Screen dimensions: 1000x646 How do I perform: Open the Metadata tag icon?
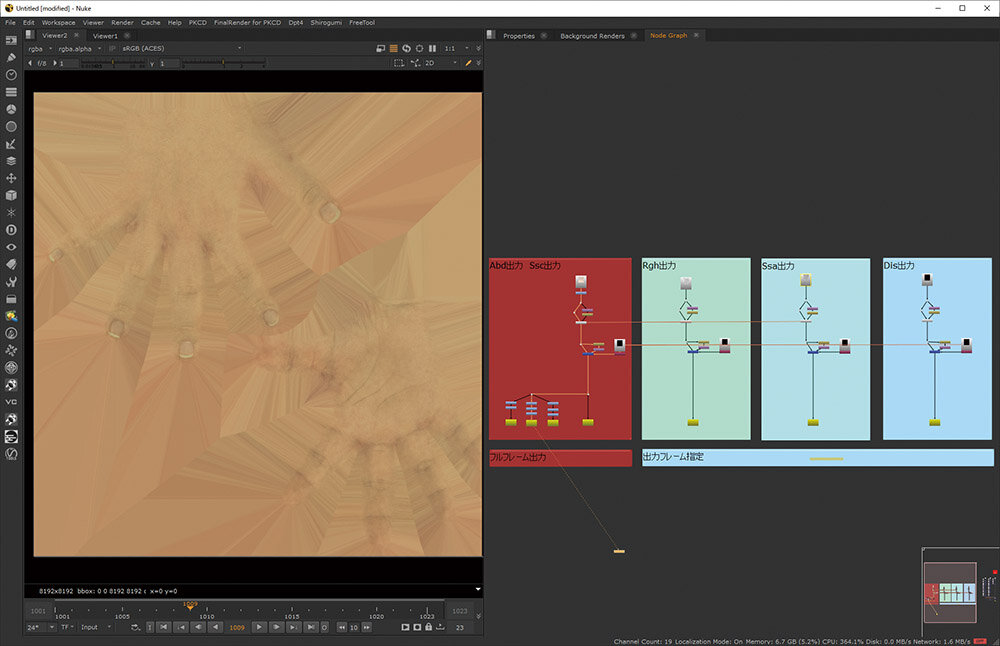click(x=11, y=264)
